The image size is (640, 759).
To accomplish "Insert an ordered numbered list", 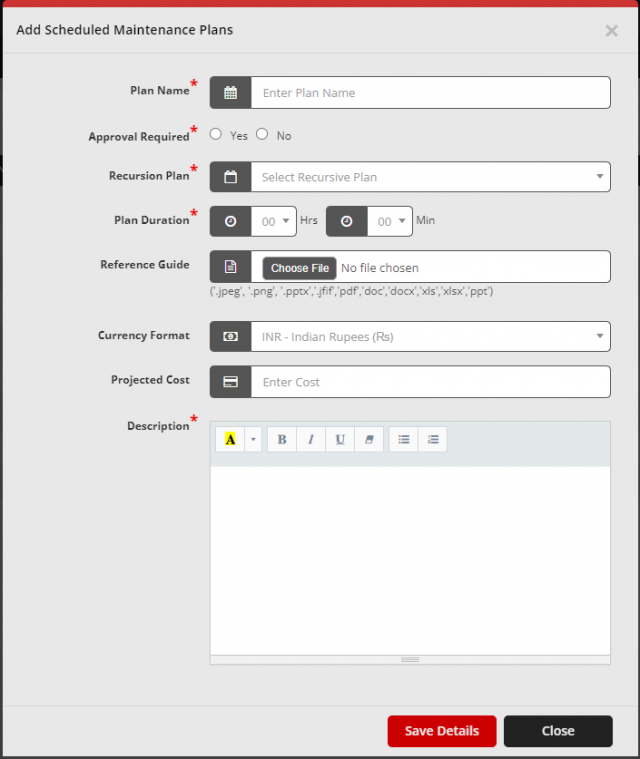I will [433, 440].
